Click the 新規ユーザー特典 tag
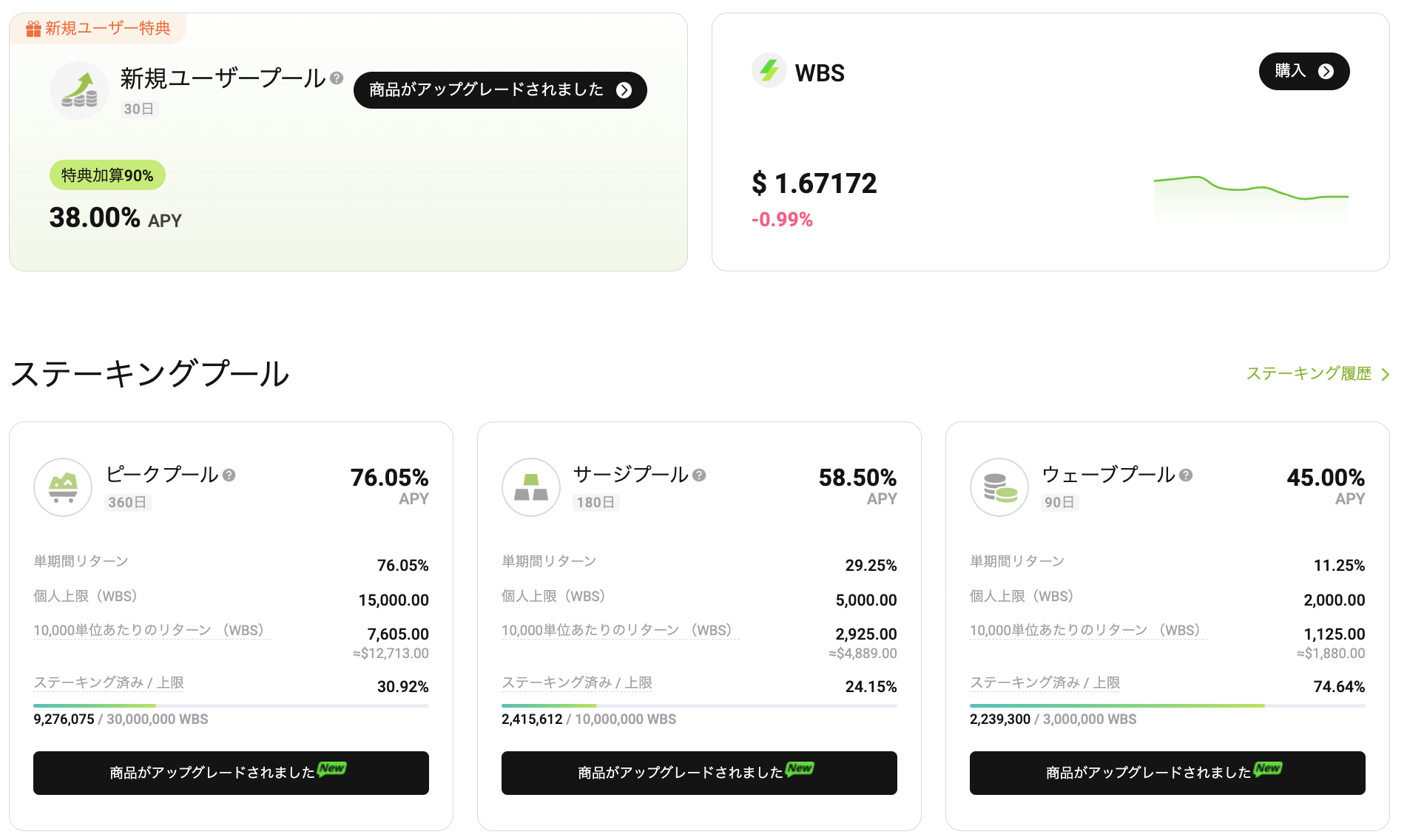Screen dimensions: 1407x840 (x=98, y=28)
